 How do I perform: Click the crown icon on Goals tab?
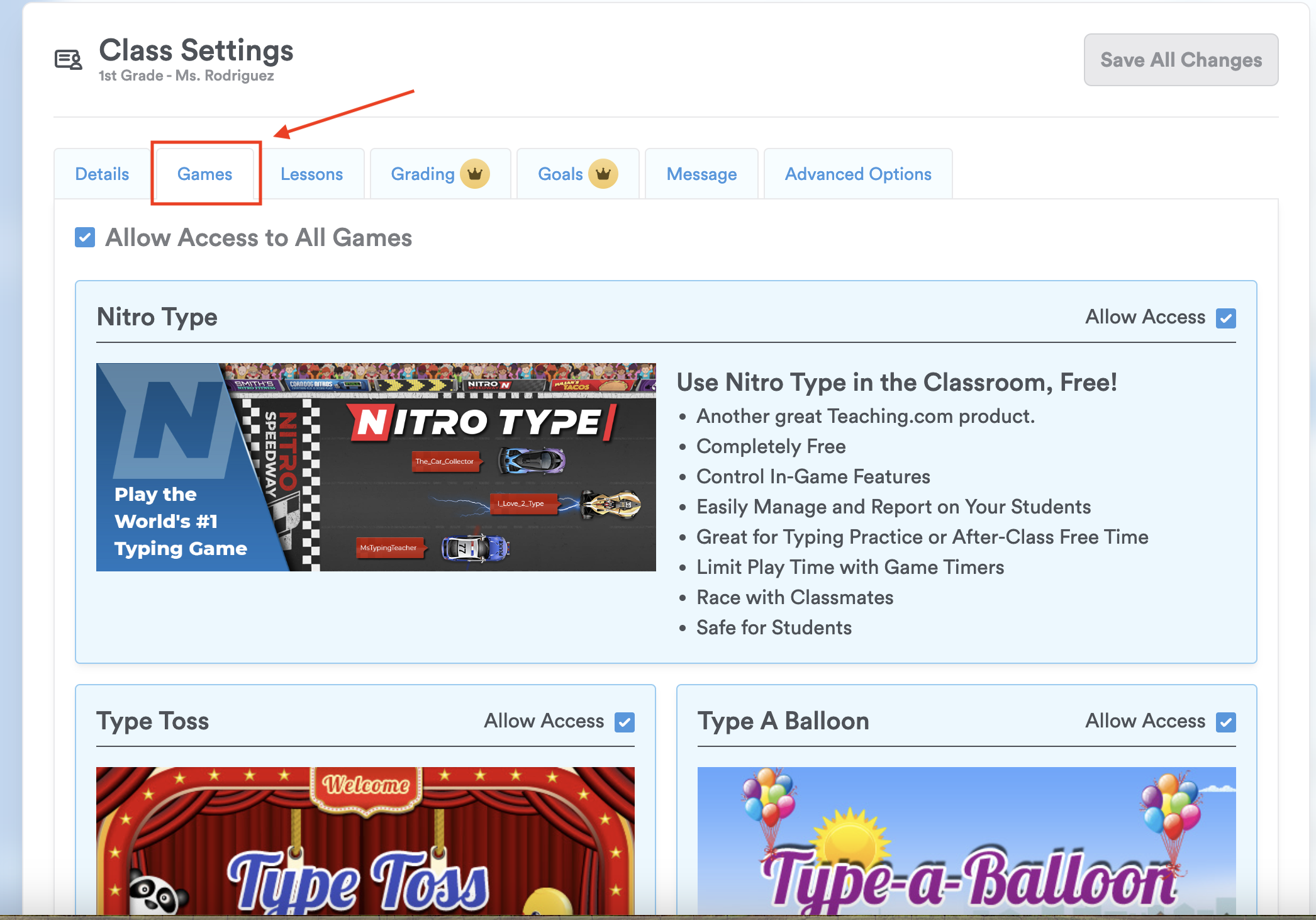603,174
